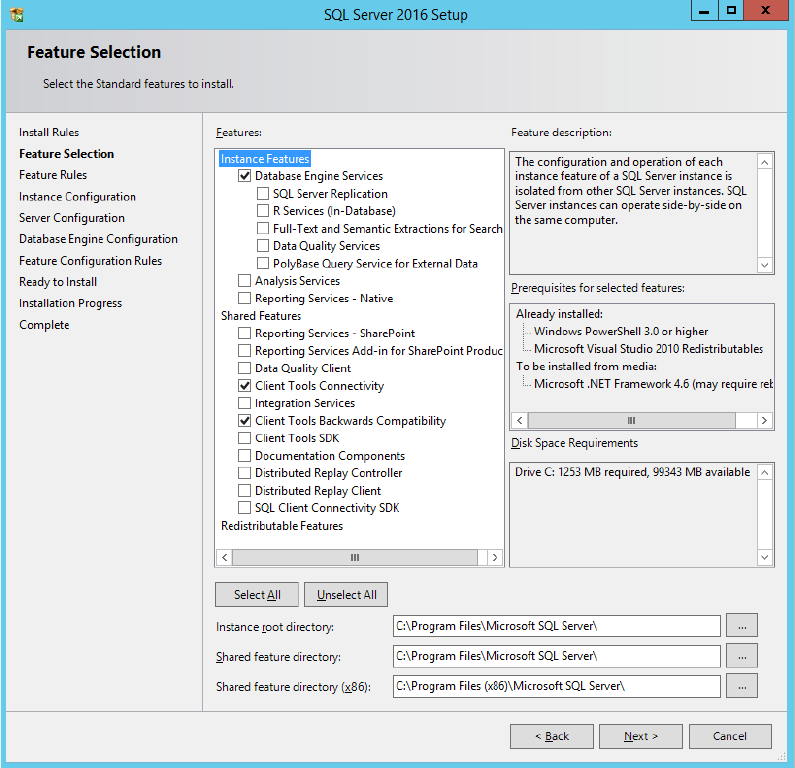Click the Install Rules step
Screen dimensions: 795x768
[x=49, y=132]
